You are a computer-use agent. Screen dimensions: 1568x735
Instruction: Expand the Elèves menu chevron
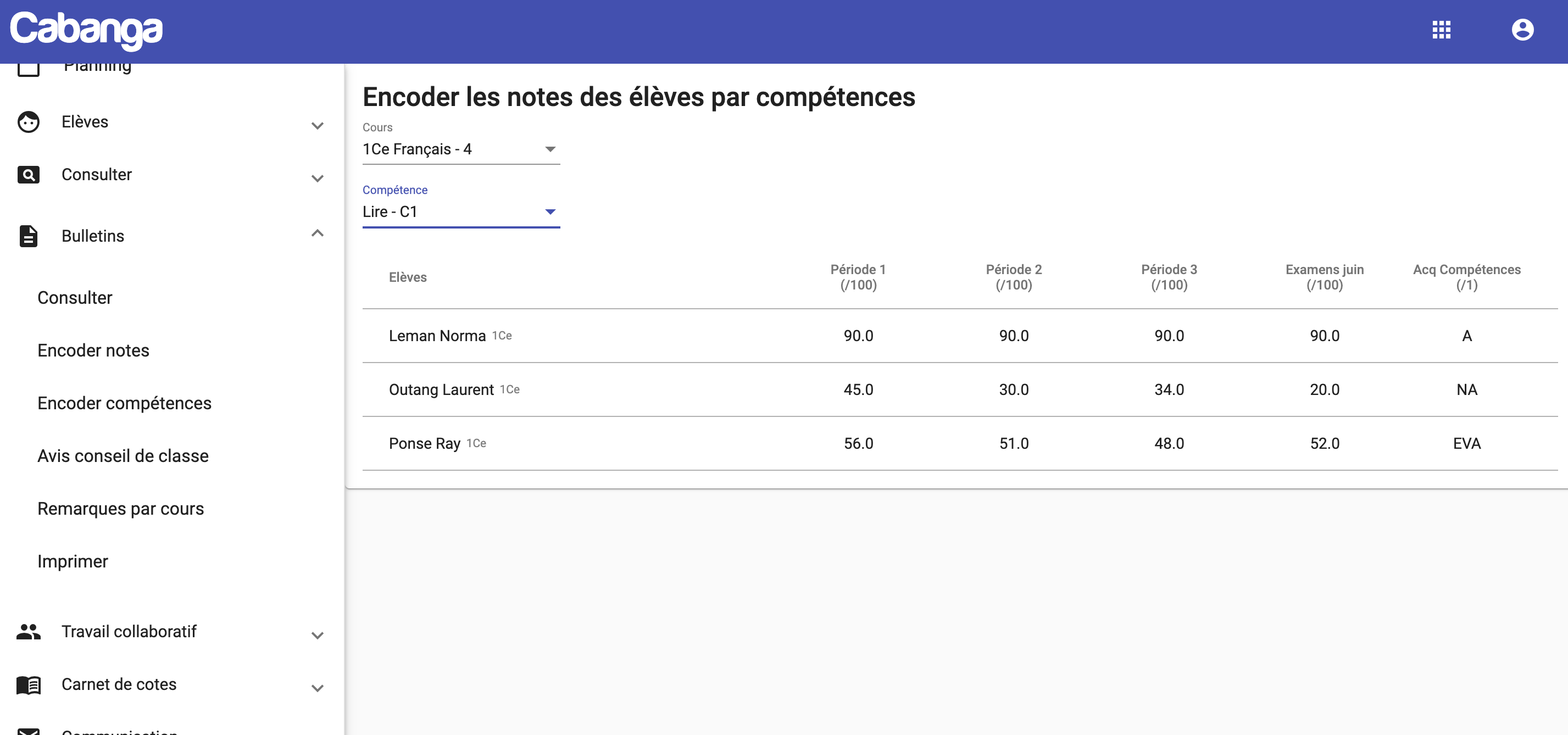[x=317, y=126]
